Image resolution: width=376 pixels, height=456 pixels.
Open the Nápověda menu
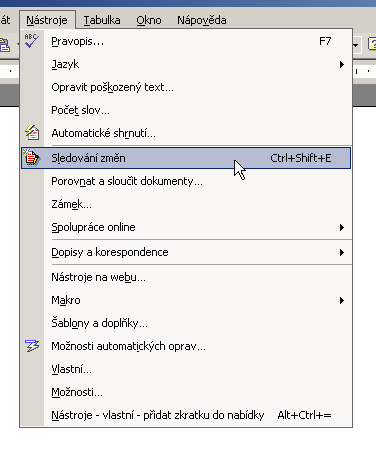(202, 20)
